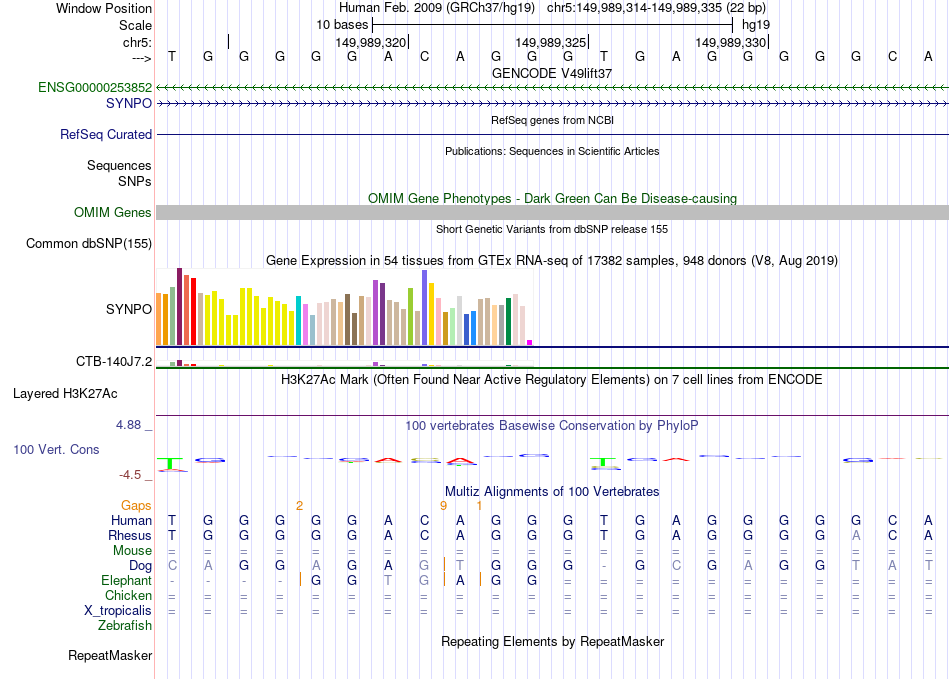
Task: Click the ENSG00000253852 gene track label
Action: 95,87
